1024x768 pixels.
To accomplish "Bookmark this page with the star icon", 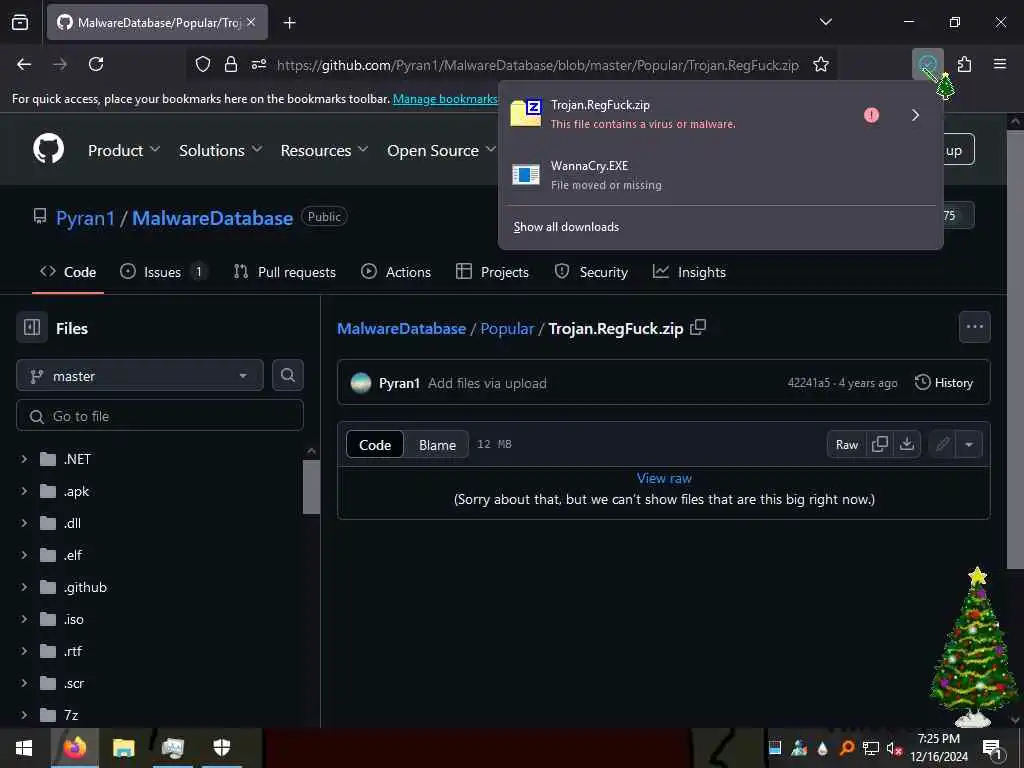I will pyautogui.click(x=821, y=64).
